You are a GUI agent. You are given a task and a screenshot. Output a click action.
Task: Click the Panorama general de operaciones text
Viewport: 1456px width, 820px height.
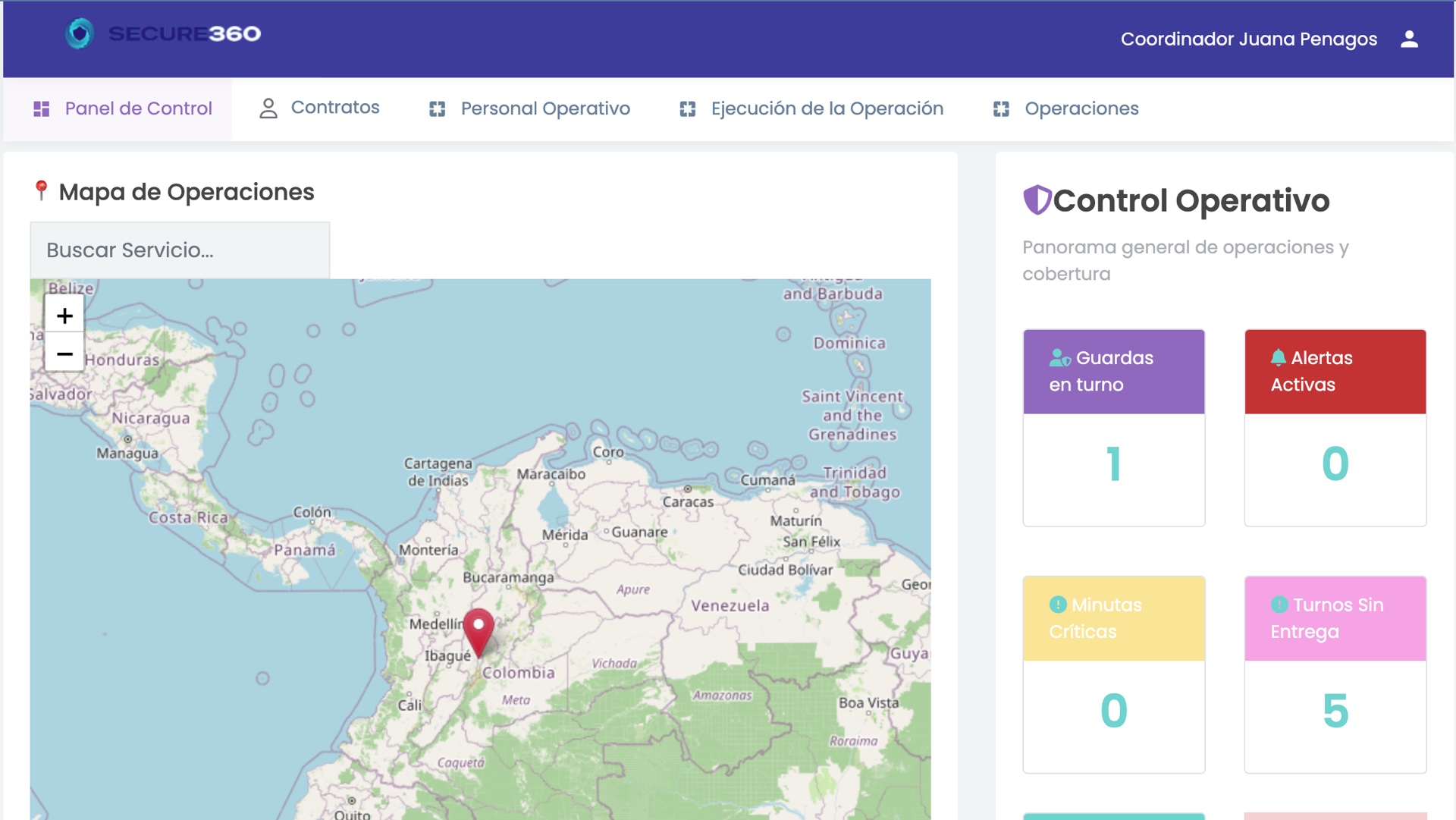click(1185, 260)
